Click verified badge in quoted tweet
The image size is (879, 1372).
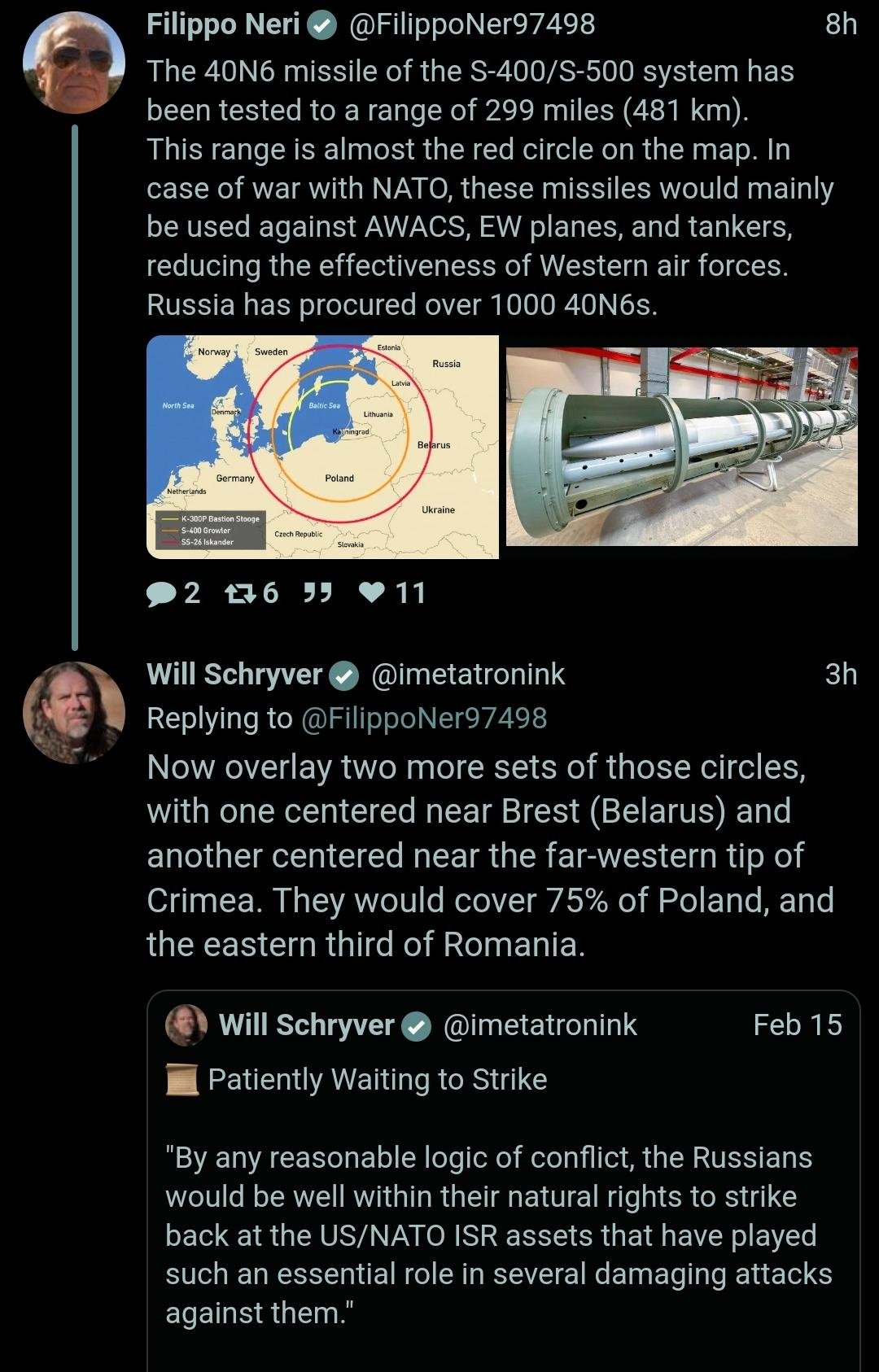click(418, 1026)
